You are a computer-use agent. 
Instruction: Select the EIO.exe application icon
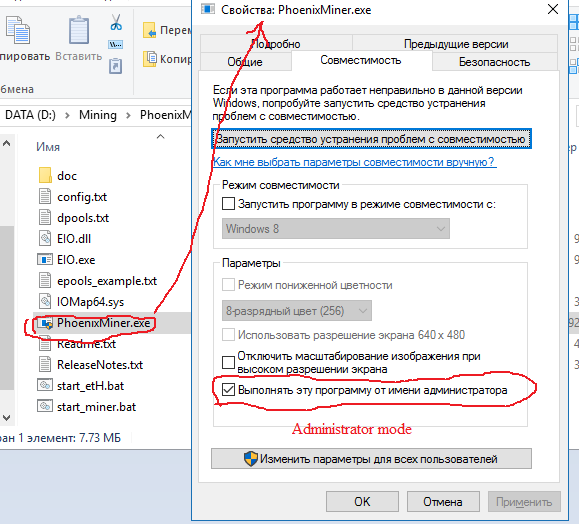point(45,260)
